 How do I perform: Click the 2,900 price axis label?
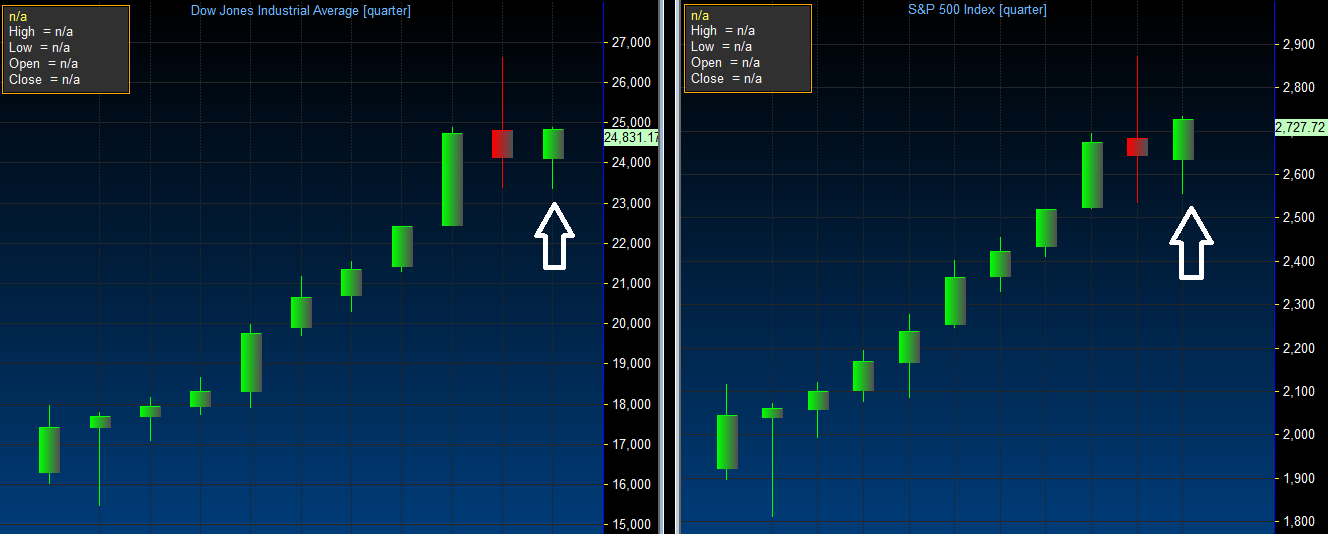coord(1299,44)
